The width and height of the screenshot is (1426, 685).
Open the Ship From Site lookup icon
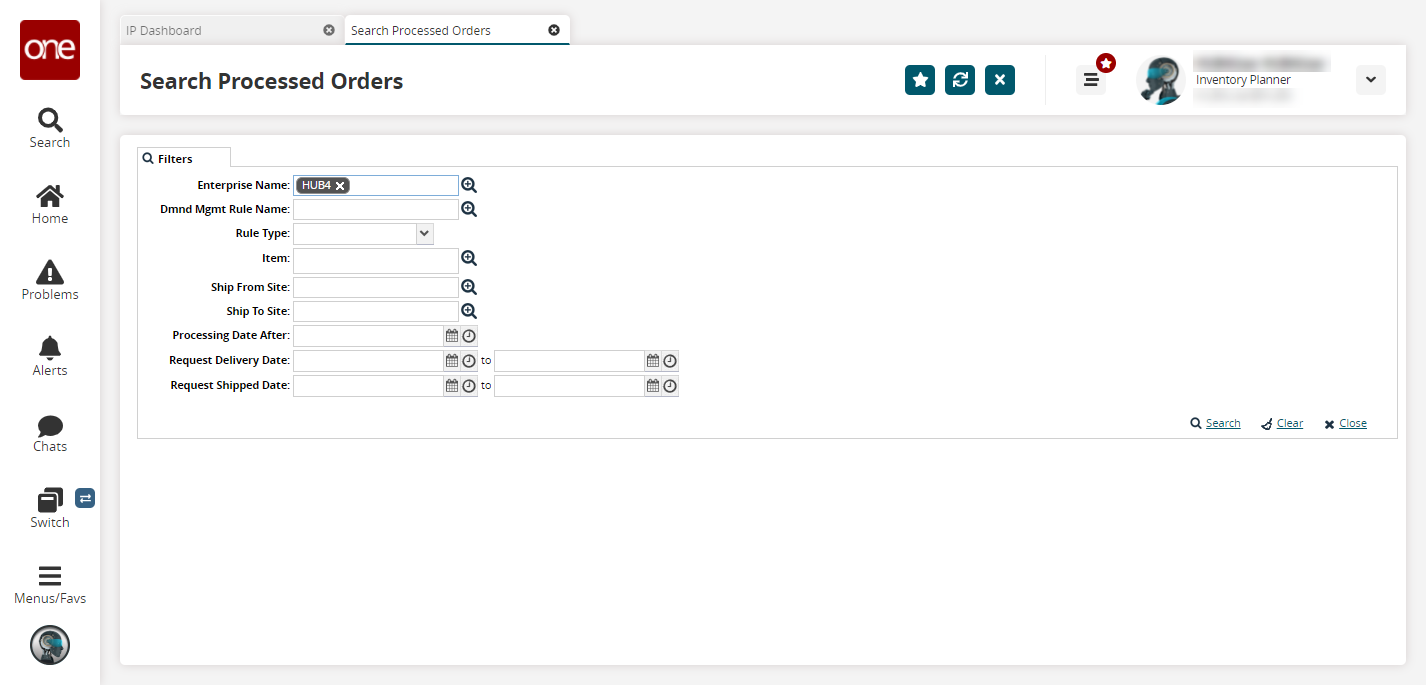469,287
